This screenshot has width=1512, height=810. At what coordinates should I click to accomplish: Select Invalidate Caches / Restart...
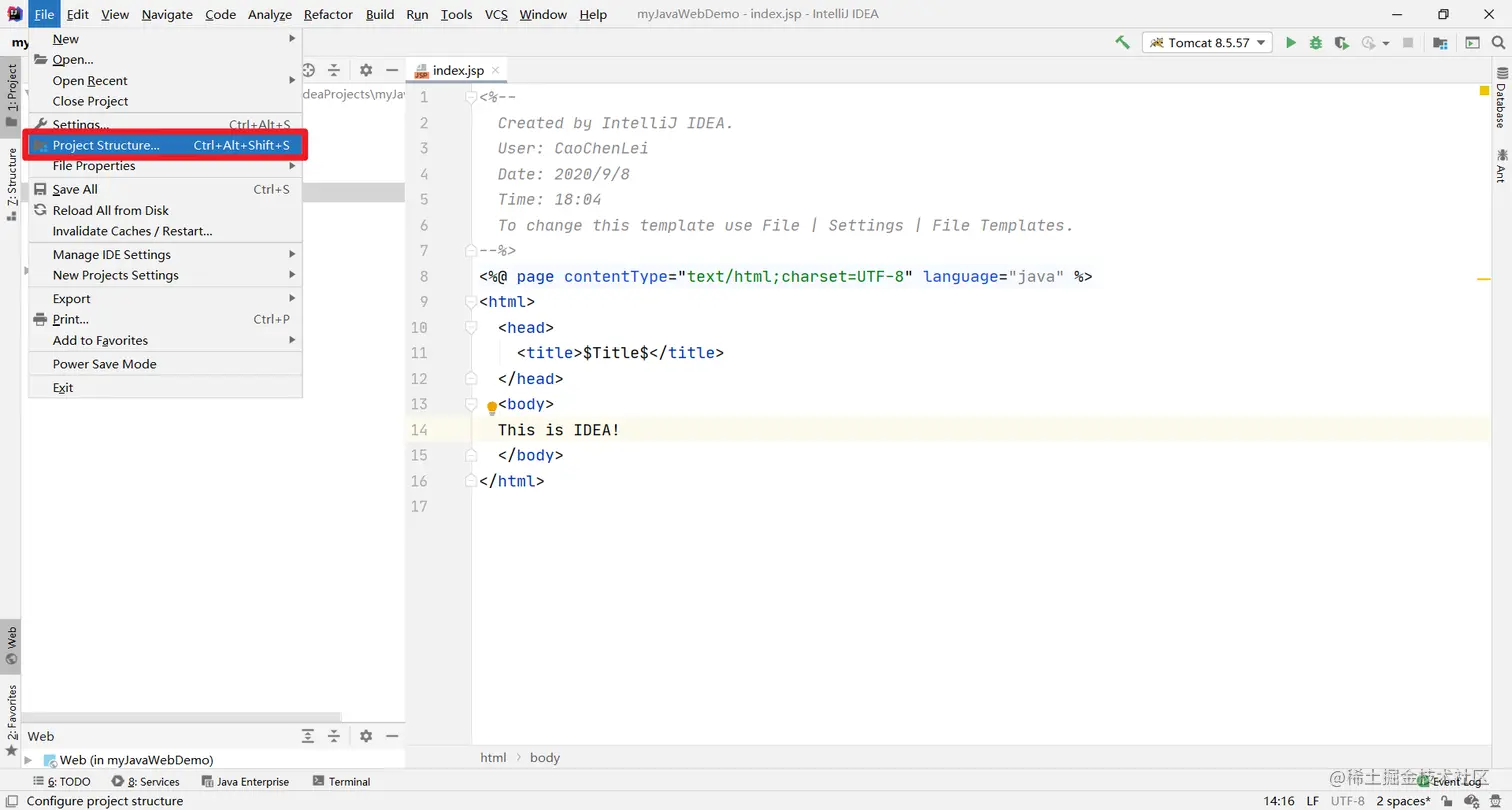point(166,231)
